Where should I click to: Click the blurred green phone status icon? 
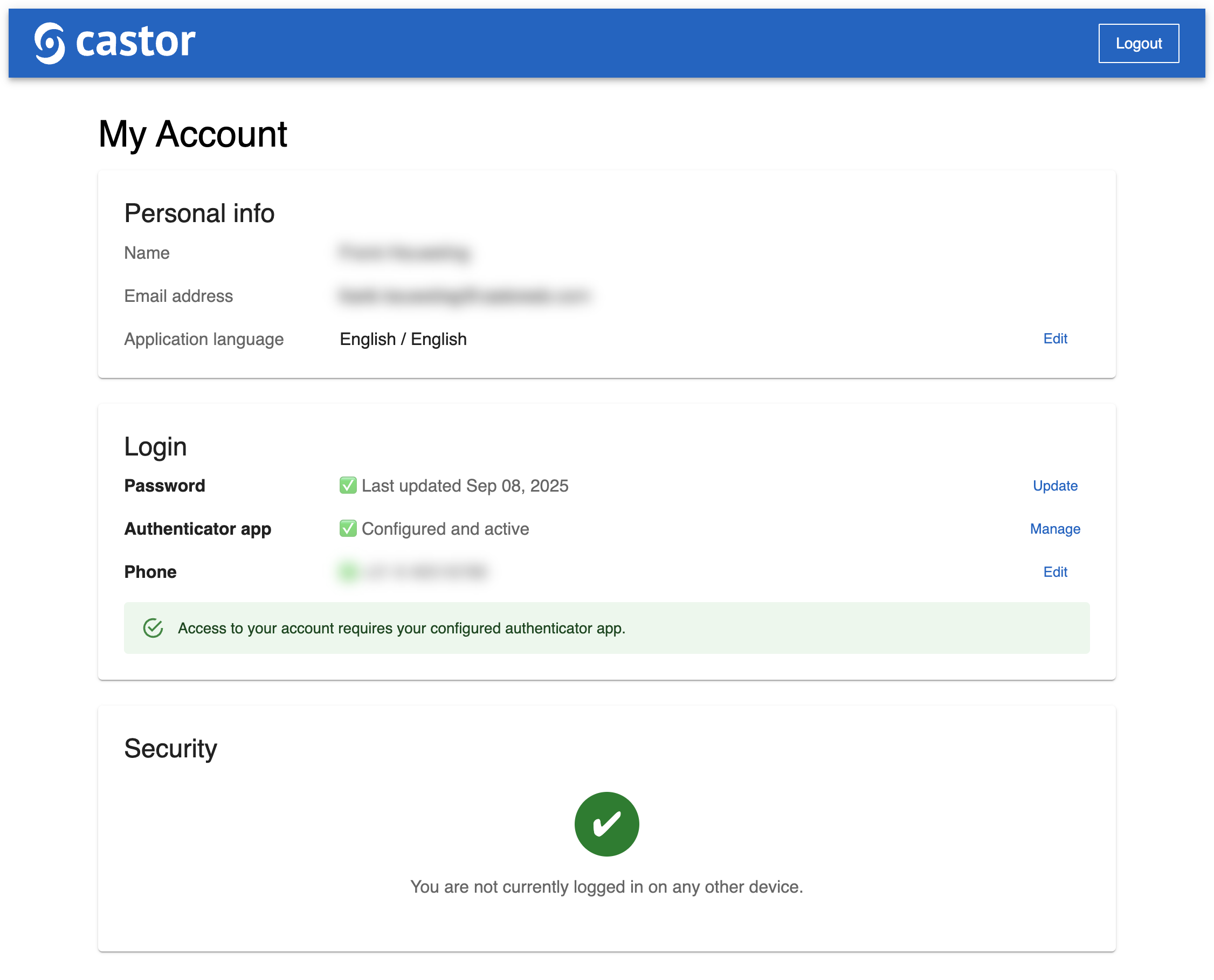pos(348,572)
